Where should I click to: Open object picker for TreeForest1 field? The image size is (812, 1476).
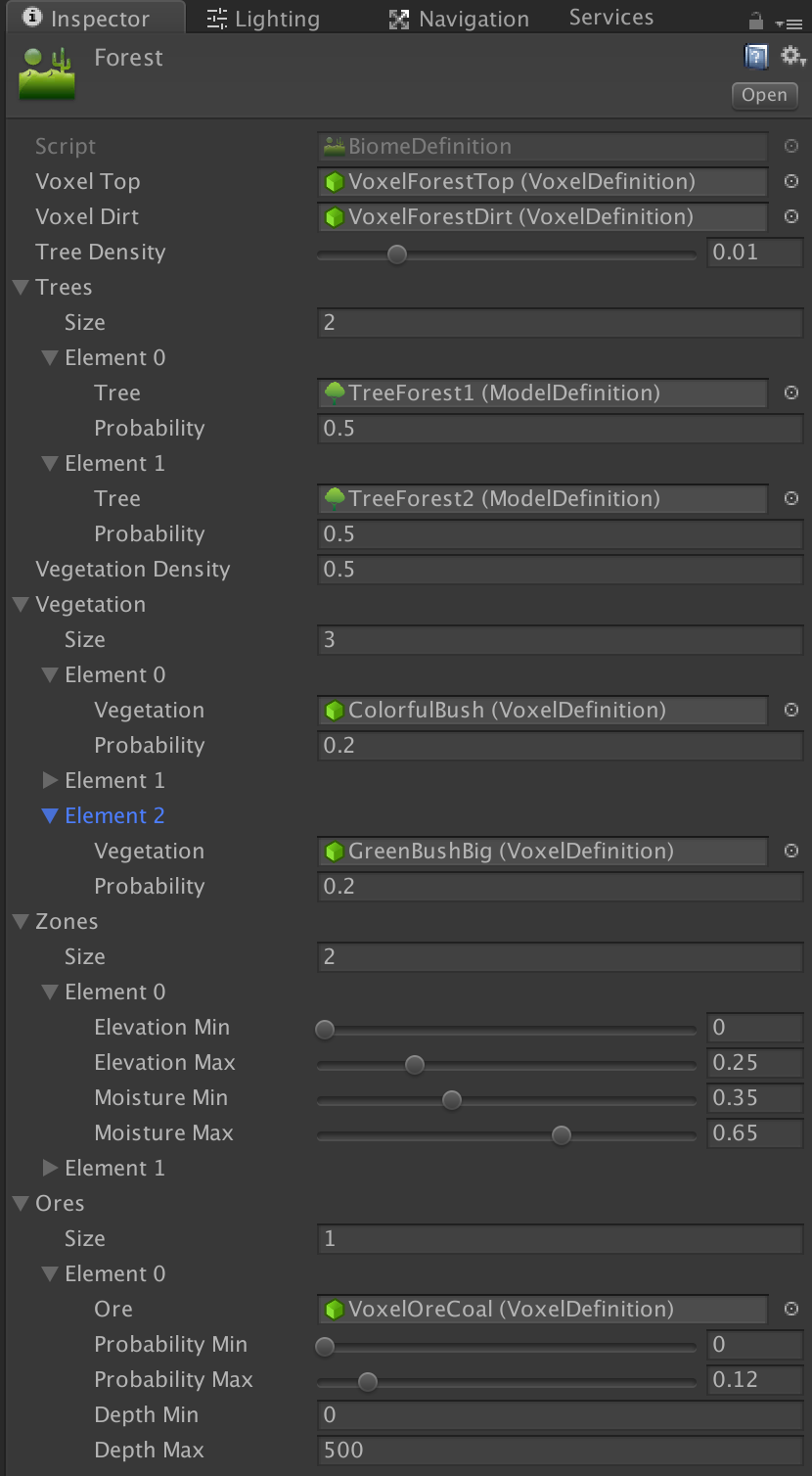coord(791,392)
